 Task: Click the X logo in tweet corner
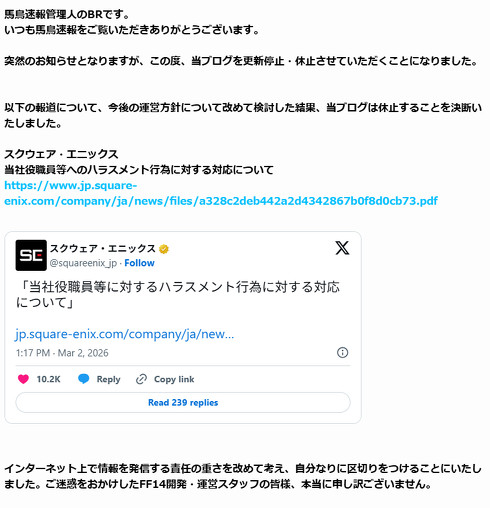(x=342, y=248)
